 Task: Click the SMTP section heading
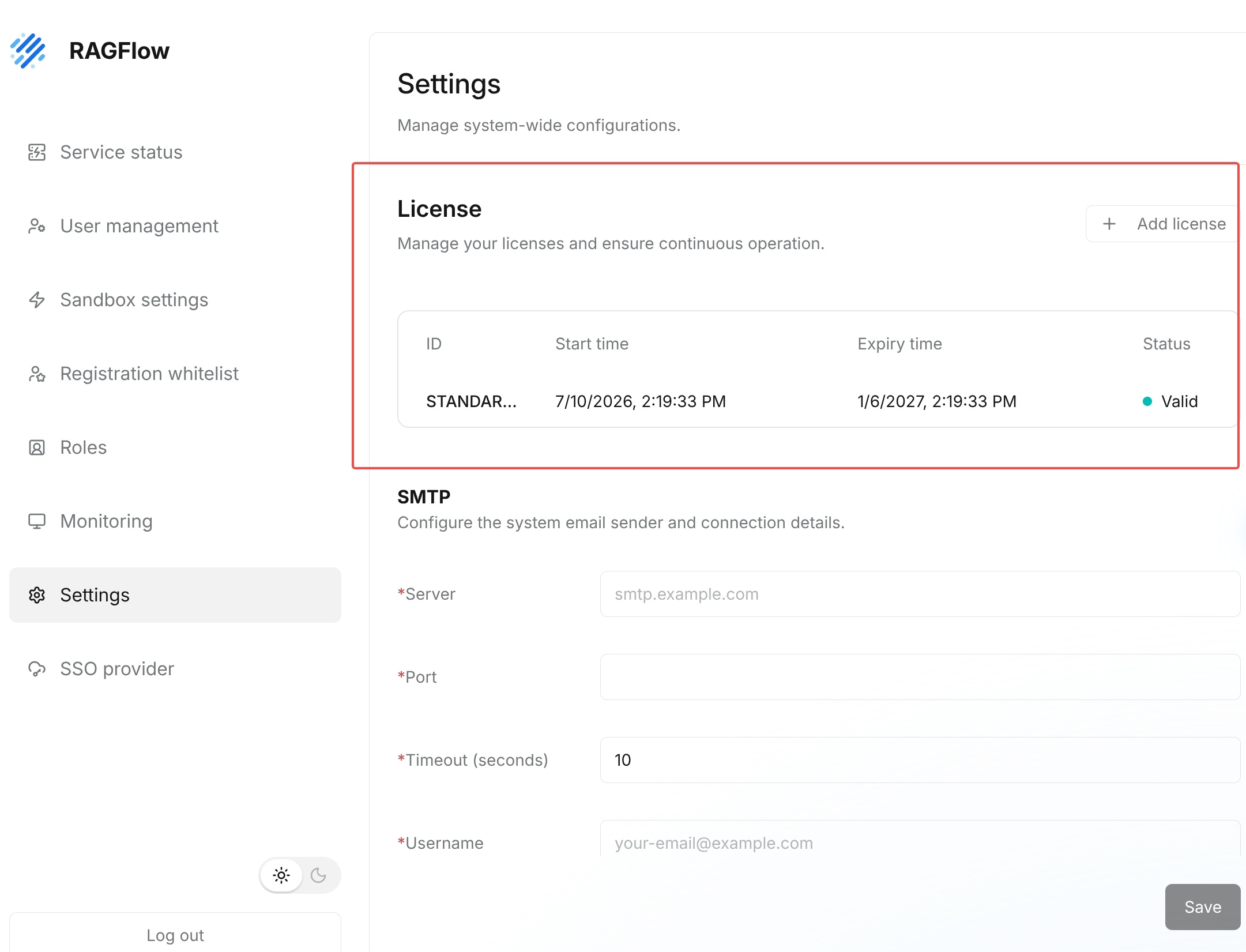(424, 496)
